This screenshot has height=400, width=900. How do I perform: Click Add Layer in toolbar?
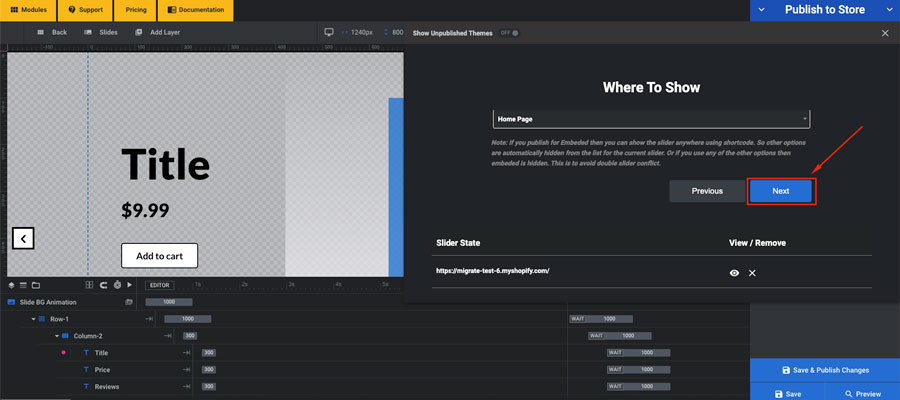pyautogui.click(x=158, y=32)
